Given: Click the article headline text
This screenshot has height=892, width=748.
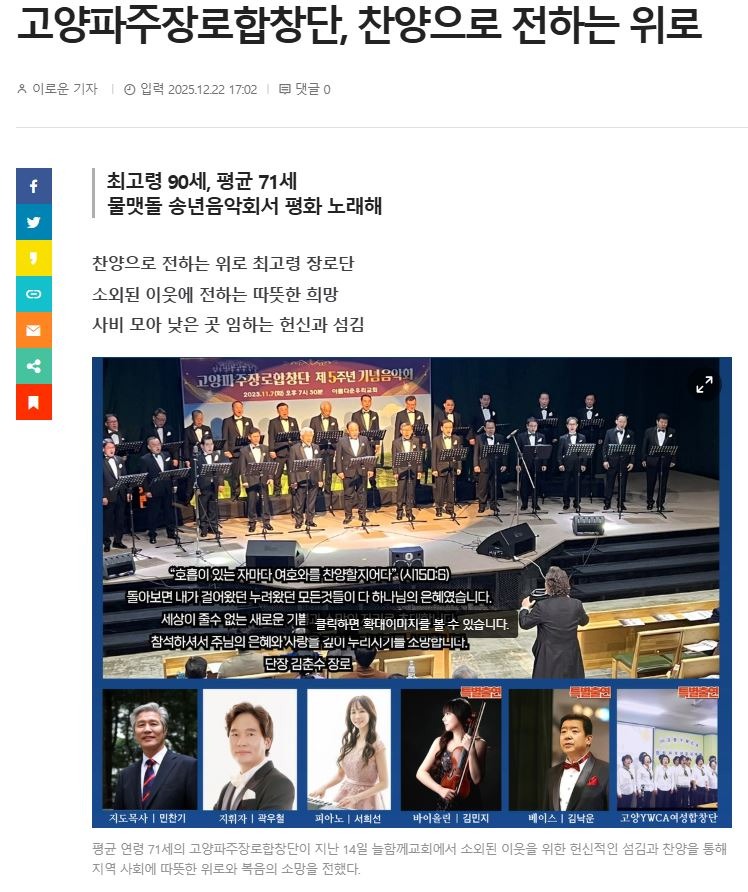Looking at the screenshot, I should click(x=359, y=24).
